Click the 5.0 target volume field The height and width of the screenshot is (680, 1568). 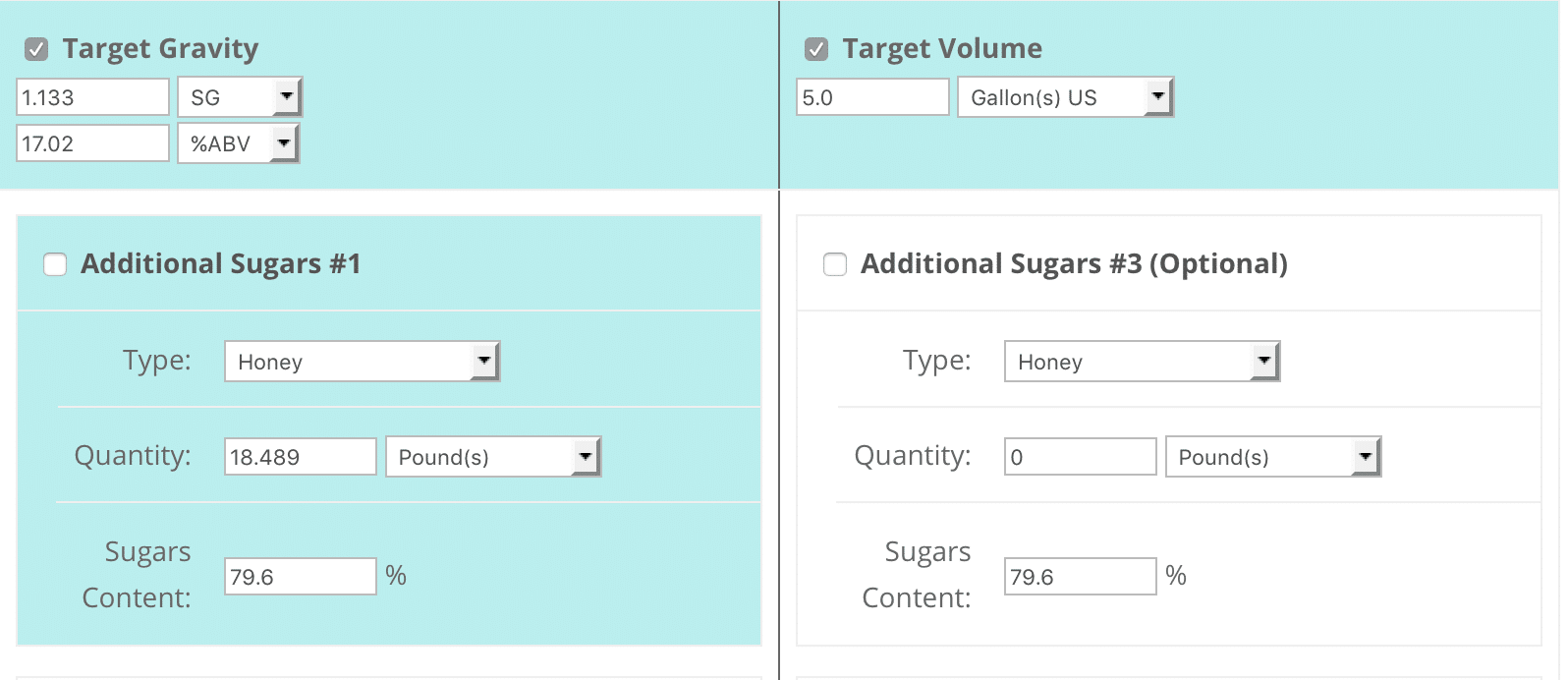[872, 97]
